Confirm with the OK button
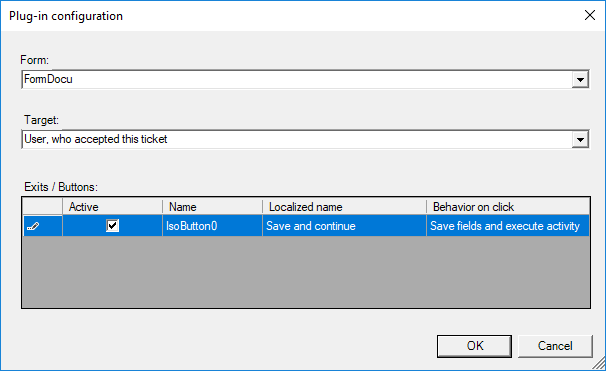Screen dimensions: 606x371 point(475,346)
